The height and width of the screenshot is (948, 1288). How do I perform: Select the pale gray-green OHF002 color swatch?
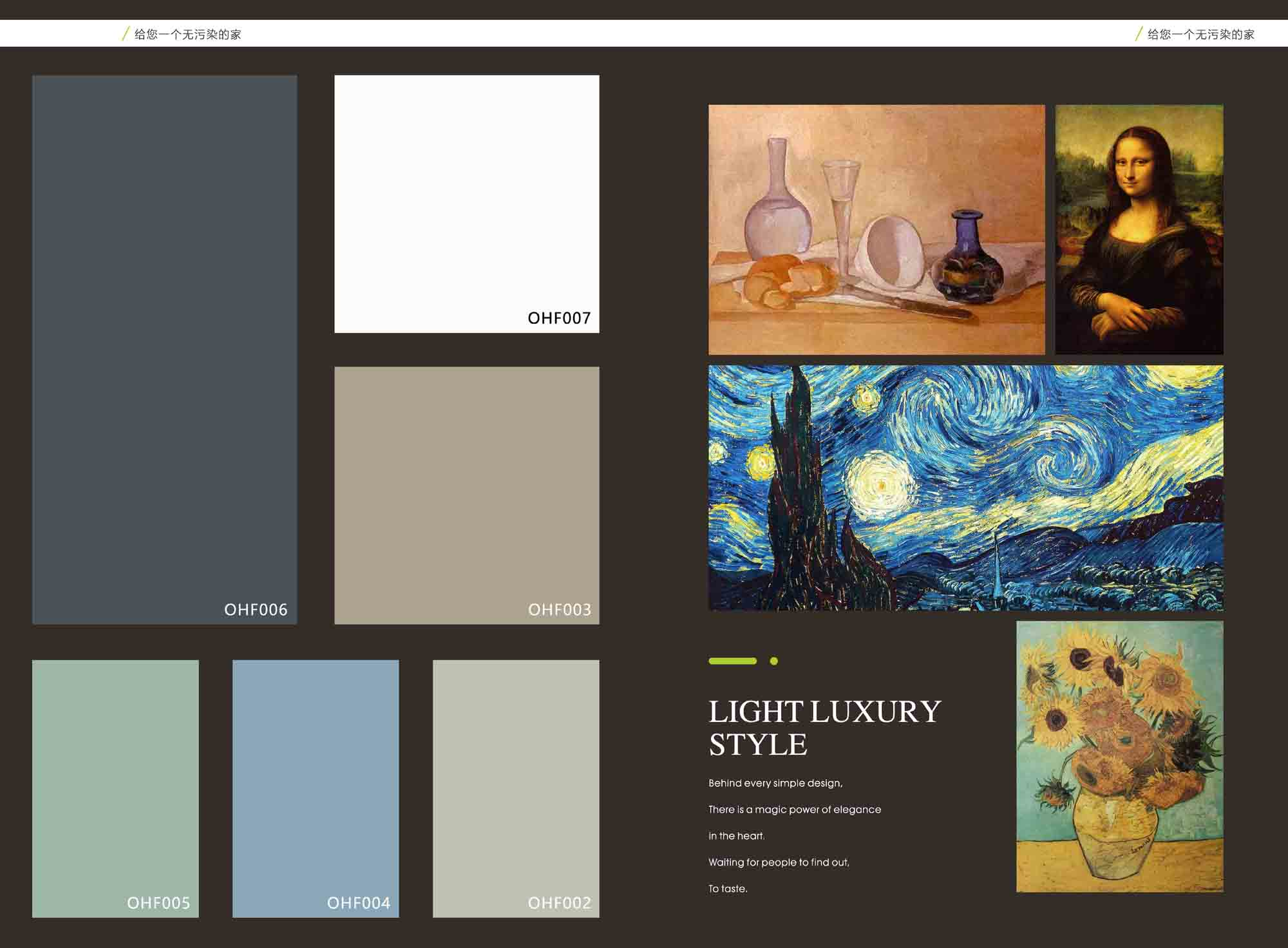point(516,788)
